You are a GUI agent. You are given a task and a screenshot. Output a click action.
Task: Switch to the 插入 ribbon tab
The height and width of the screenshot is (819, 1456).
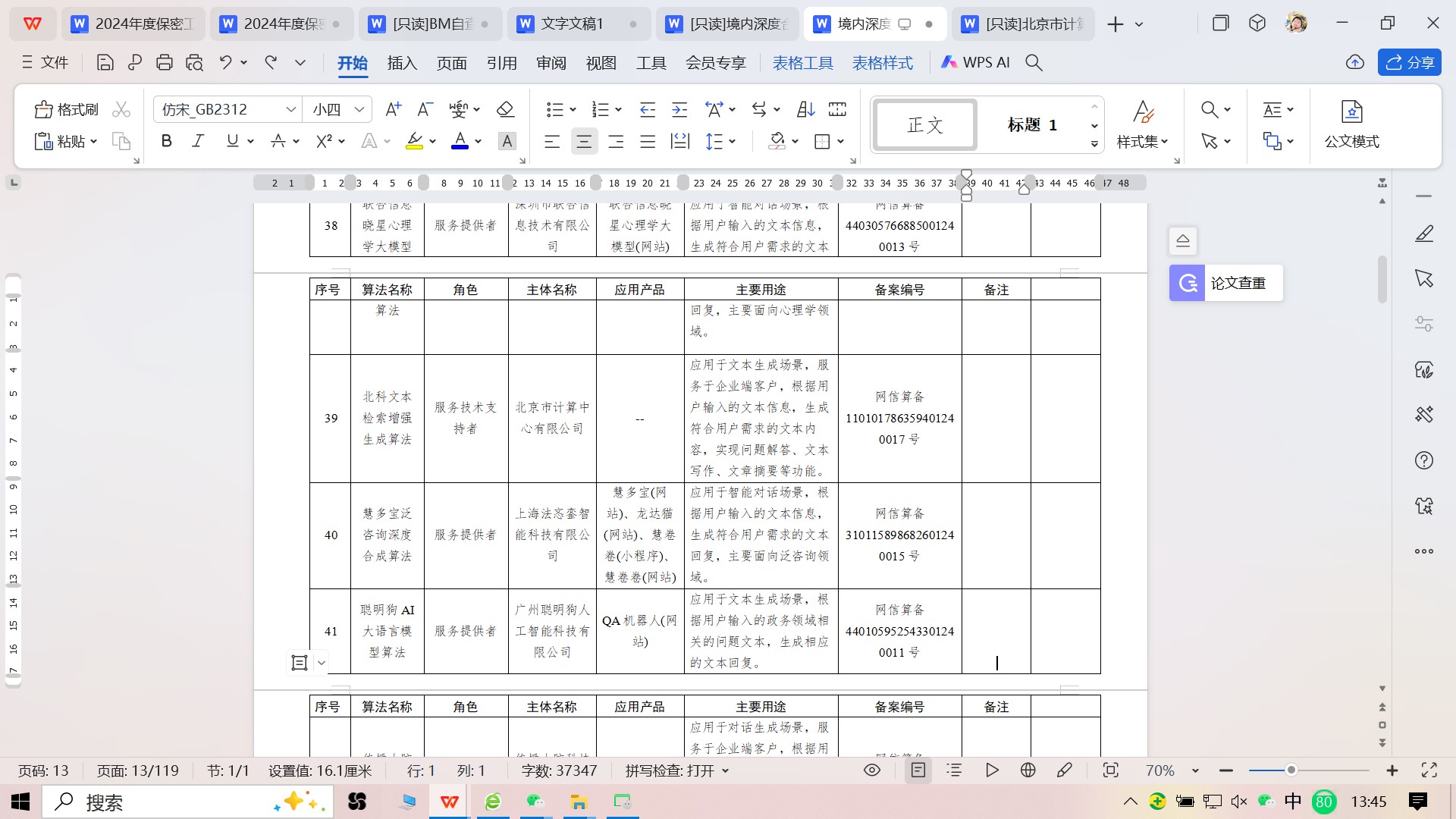pyautogui.click(x=402, y=62)
